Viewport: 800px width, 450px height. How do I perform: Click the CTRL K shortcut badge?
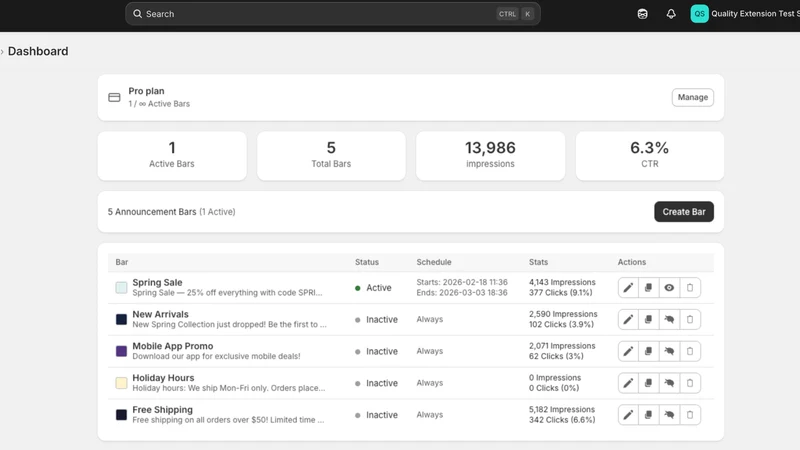515,14
